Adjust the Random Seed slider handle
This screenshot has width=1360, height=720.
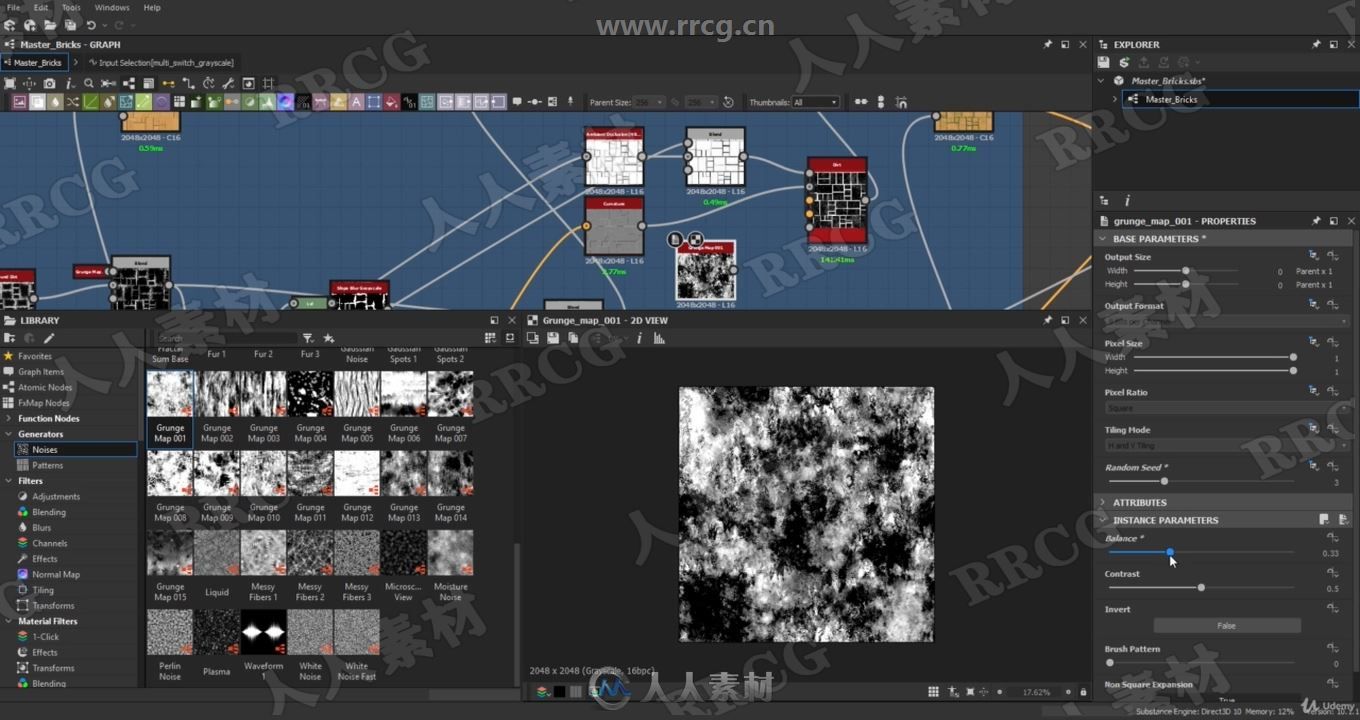point(1164,481)
